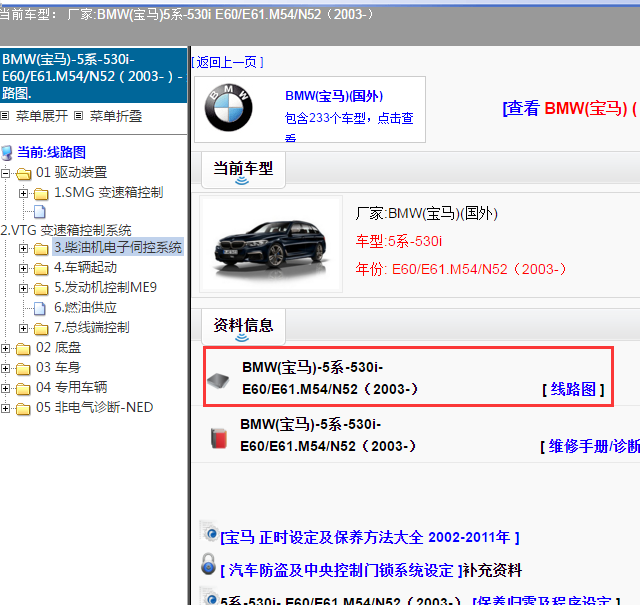Open 汽车防盗及中央控制门锁系统设定 link
640x605 pixels.
tap(342, 570)
